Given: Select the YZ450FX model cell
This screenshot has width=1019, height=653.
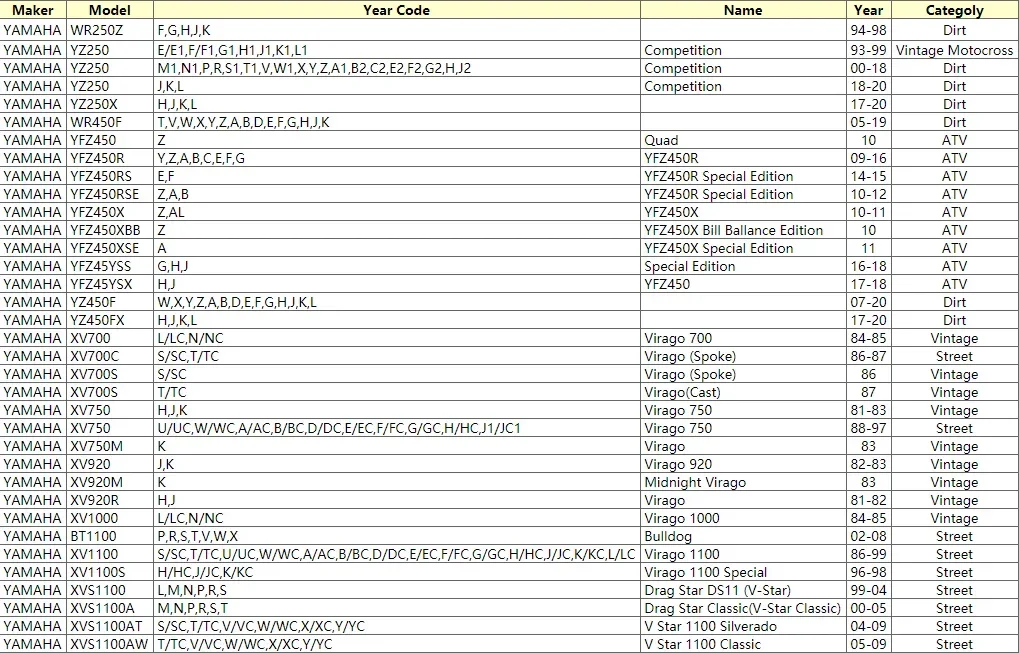Looking at the screenshot, I should click(110, 320).
